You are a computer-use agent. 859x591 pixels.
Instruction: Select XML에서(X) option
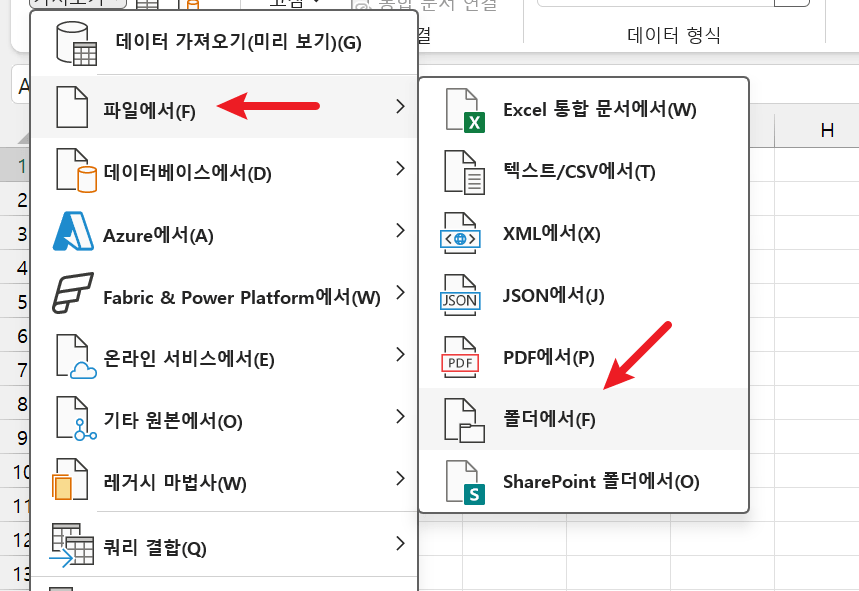(x=584, y=233)
